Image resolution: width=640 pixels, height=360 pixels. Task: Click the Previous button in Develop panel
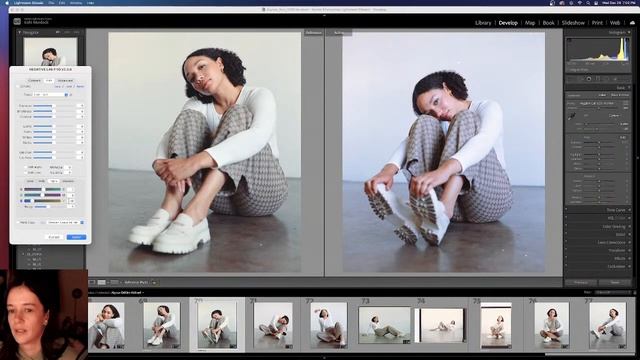click(x=581, y=282)
